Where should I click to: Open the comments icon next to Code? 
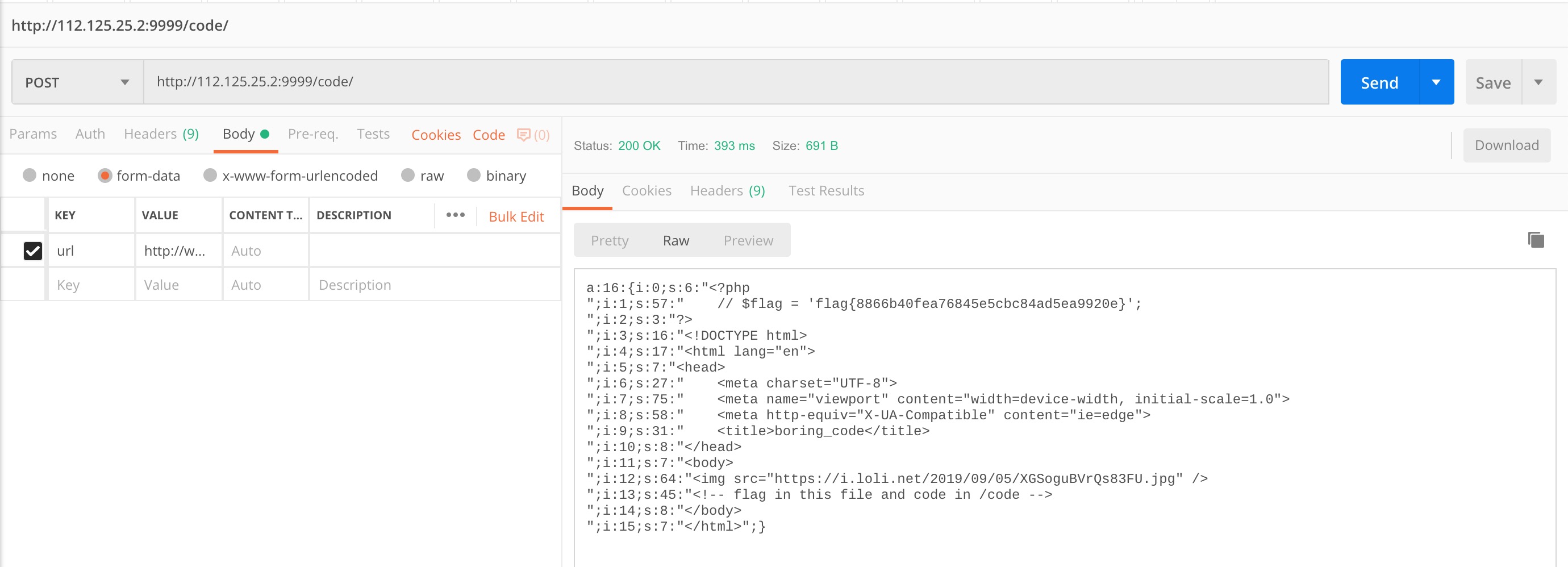[523, 135]
